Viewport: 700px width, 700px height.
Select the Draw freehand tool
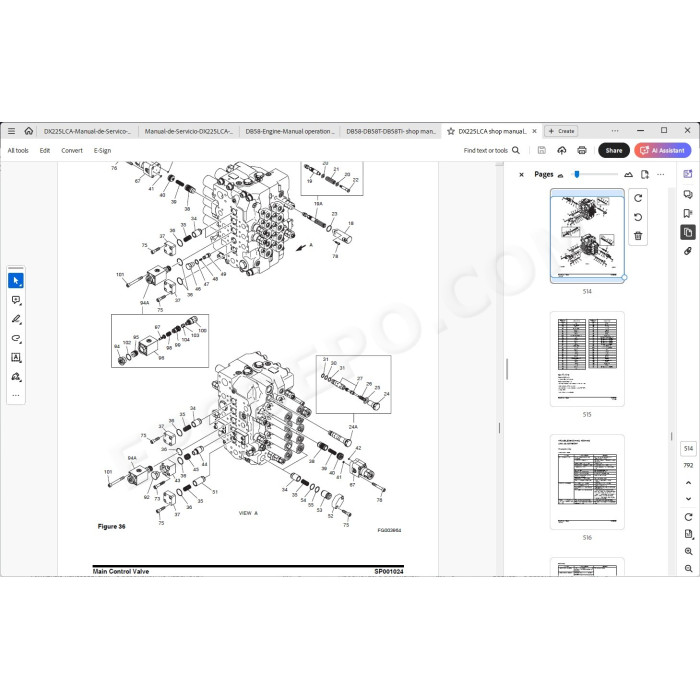[16, 338]
